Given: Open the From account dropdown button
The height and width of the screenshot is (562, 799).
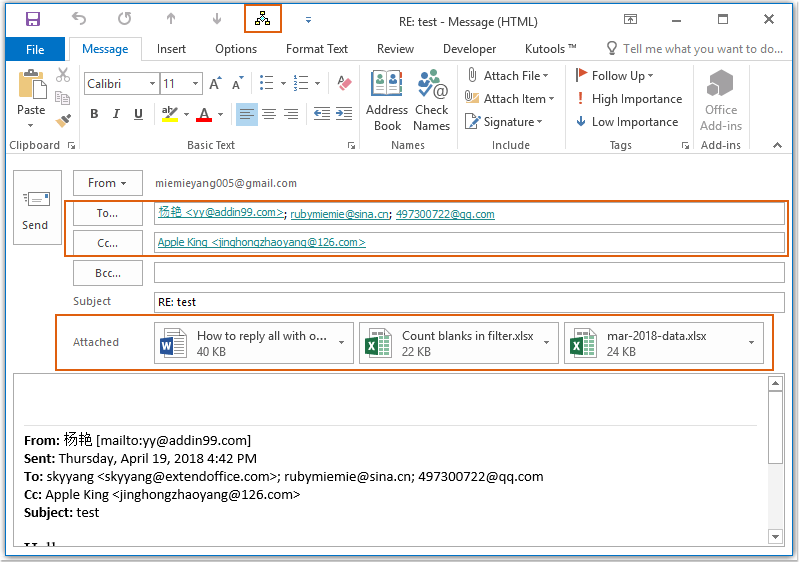Looking at the screenshot, I should coord(108,183).
